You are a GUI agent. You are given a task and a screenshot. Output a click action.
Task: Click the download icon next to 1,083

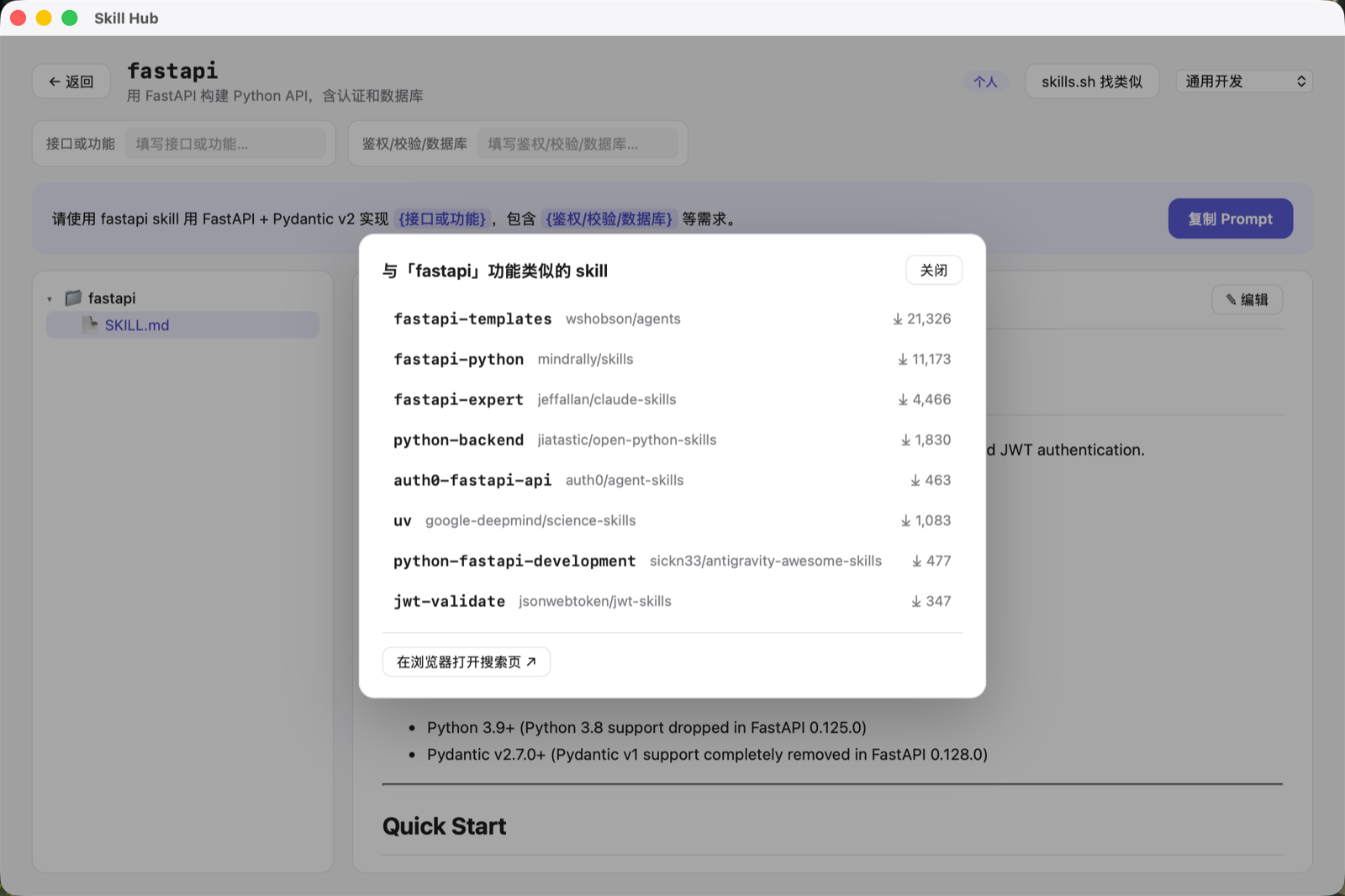pyautogui.click(x=905, y=520)
